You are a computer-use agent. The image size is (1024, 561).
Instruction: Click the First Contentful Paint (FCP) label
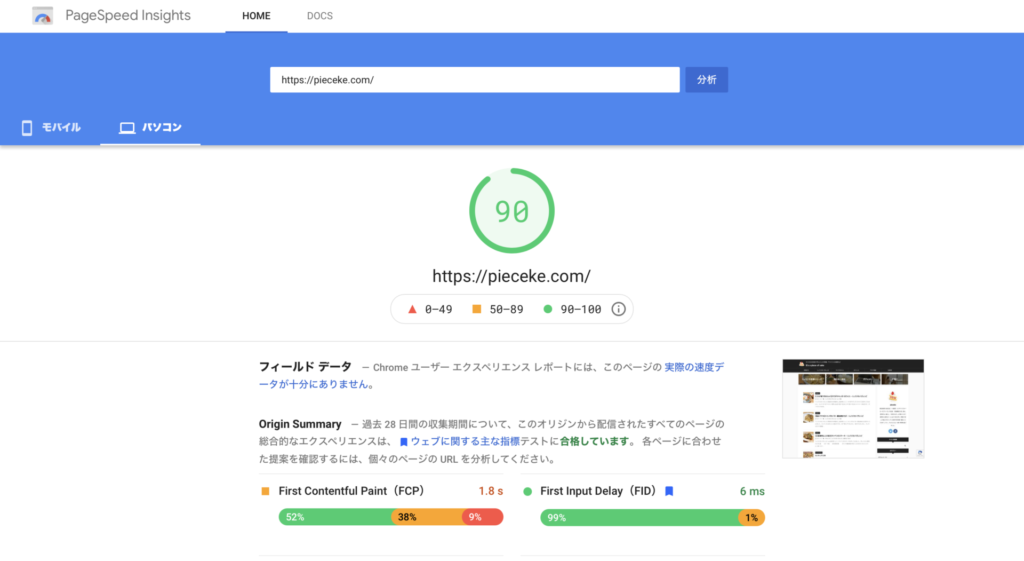click(351, 491)
